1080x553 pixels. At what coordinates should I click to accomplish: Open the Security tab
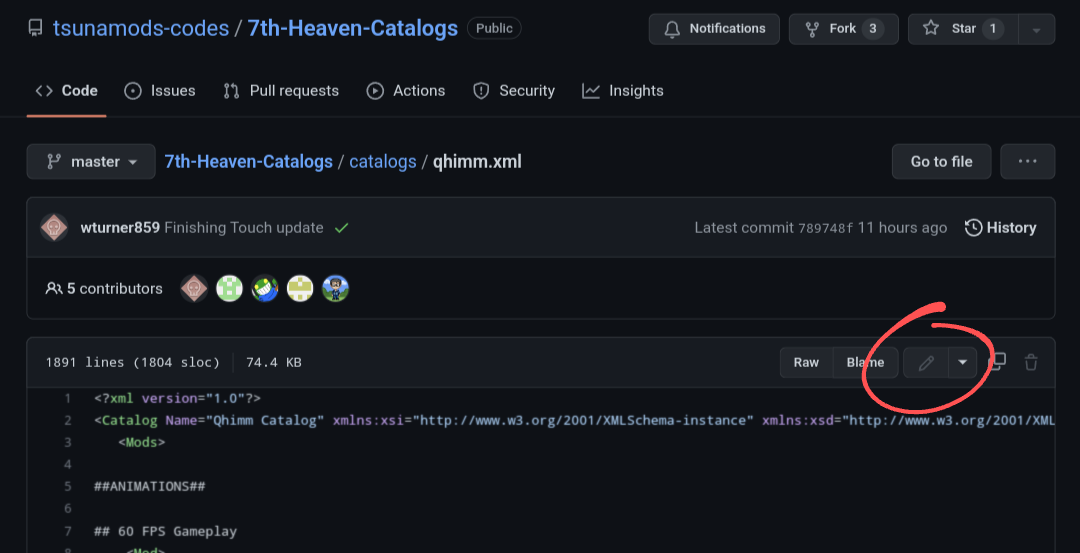[514, 91]
